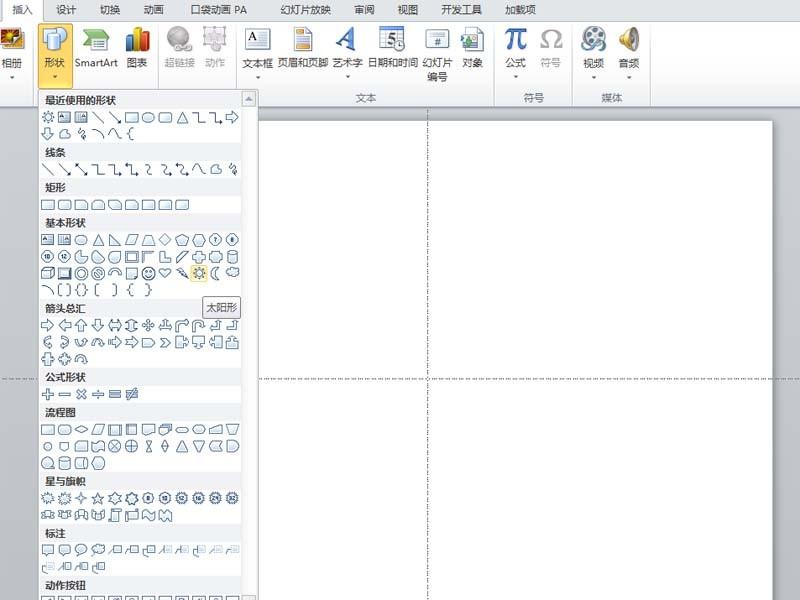The height and width of the screenshot is (600, 800).
Task: Choose the Donut shape in Basic Shapes
Action: point(81,273)
